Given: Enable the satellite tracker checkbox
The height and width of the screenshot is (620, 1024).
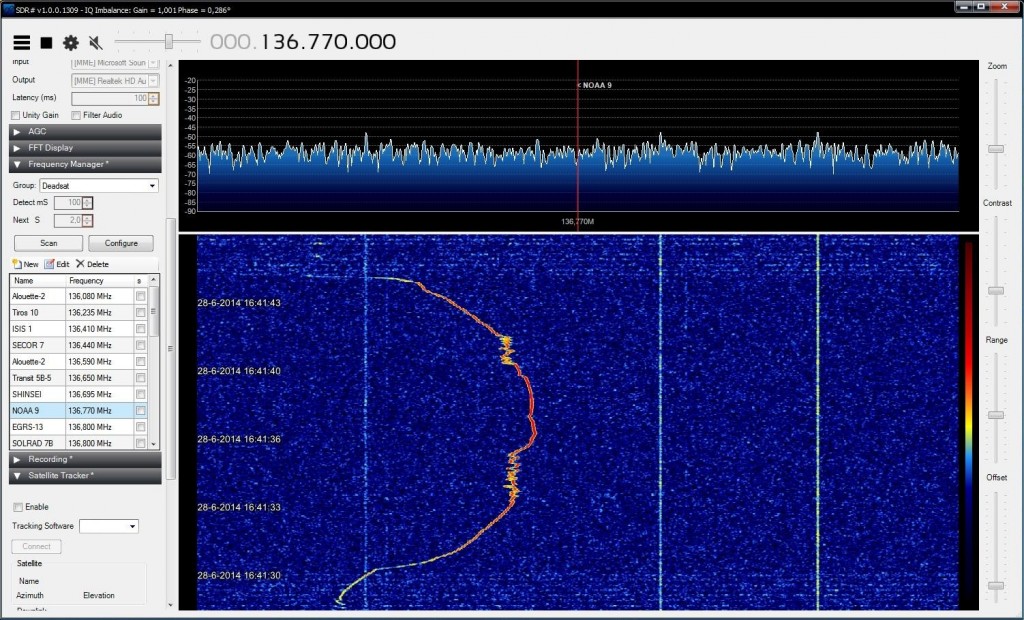Looking at the screenshot, I should (x=17, y=507).
